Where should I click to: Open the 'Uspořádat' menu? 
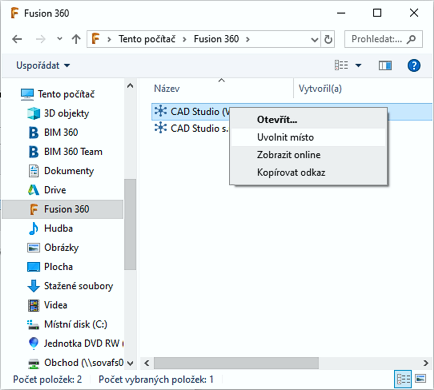tap(43, 66)
